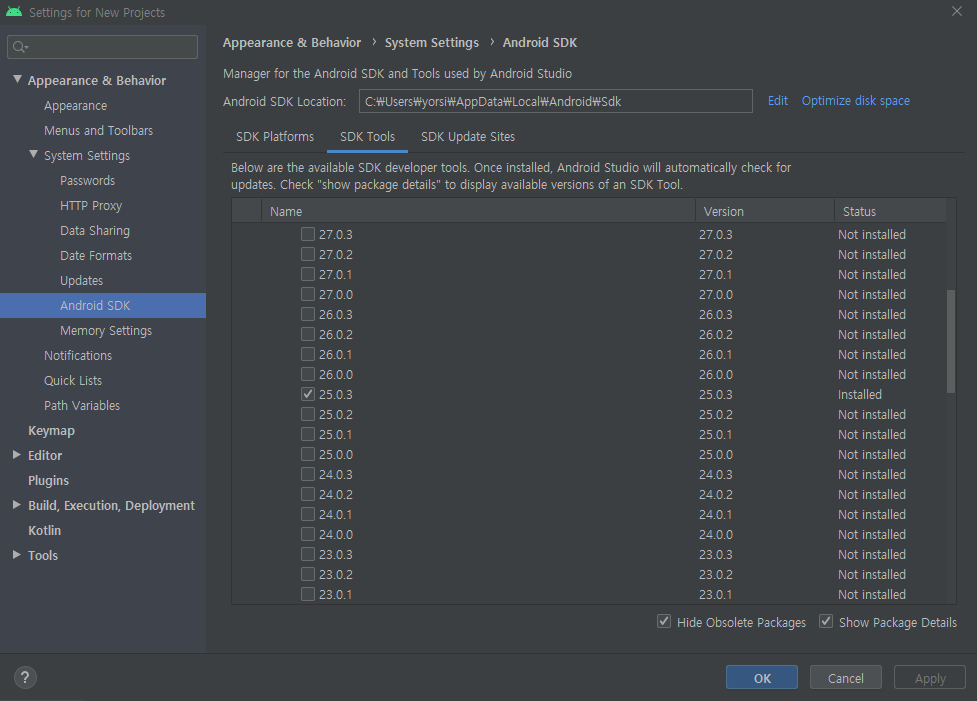Click the Cancel button

846,677
